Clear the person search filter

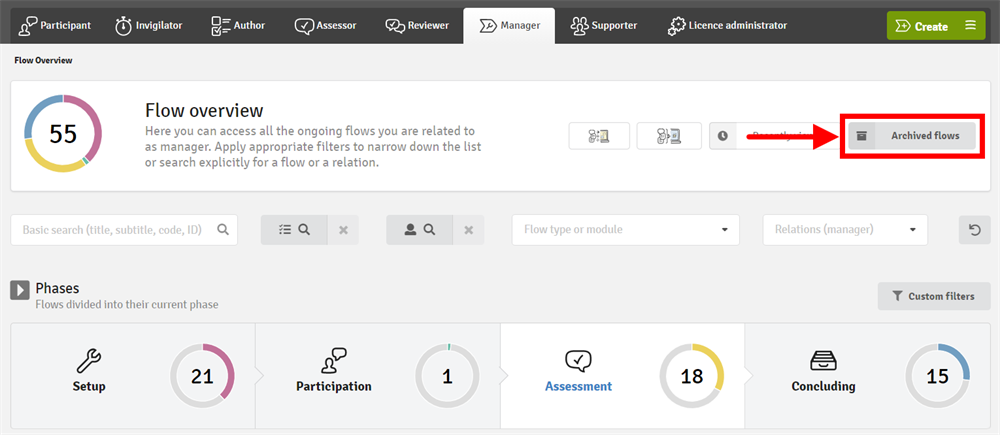coord(468,229)
